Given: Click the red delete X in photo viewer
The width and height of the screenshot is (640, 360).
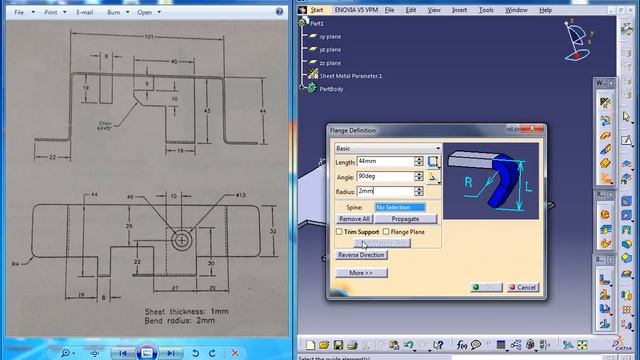Looking at the screenshot, I should (235, 353).
